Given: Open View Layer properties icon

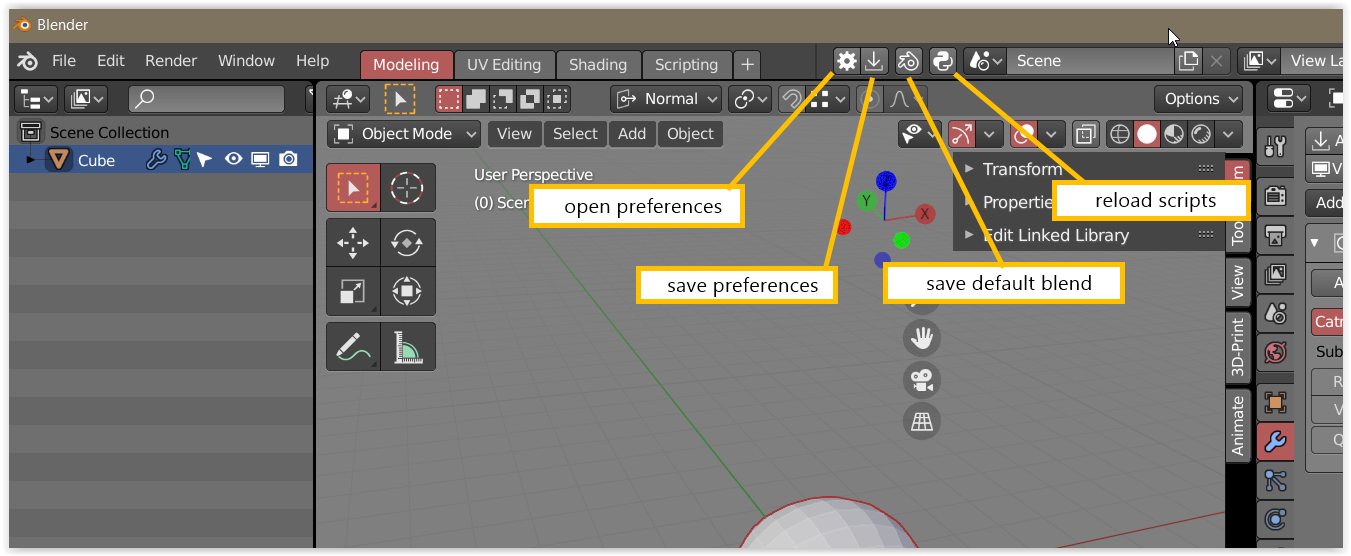Looking at the screenshot, I should tap(1275, 274).
